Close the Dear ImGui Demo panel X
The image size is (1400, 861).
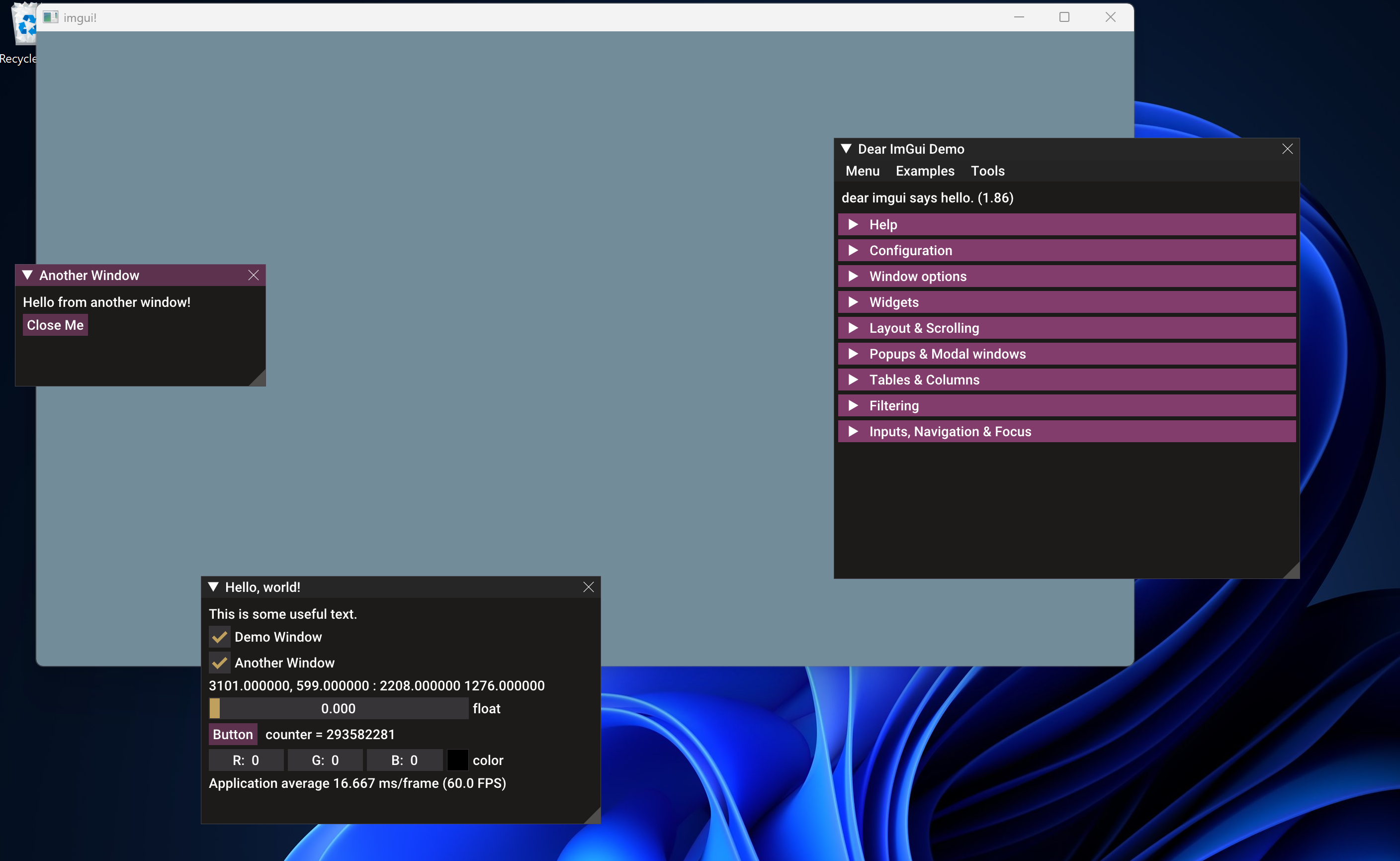(1287, 149)
